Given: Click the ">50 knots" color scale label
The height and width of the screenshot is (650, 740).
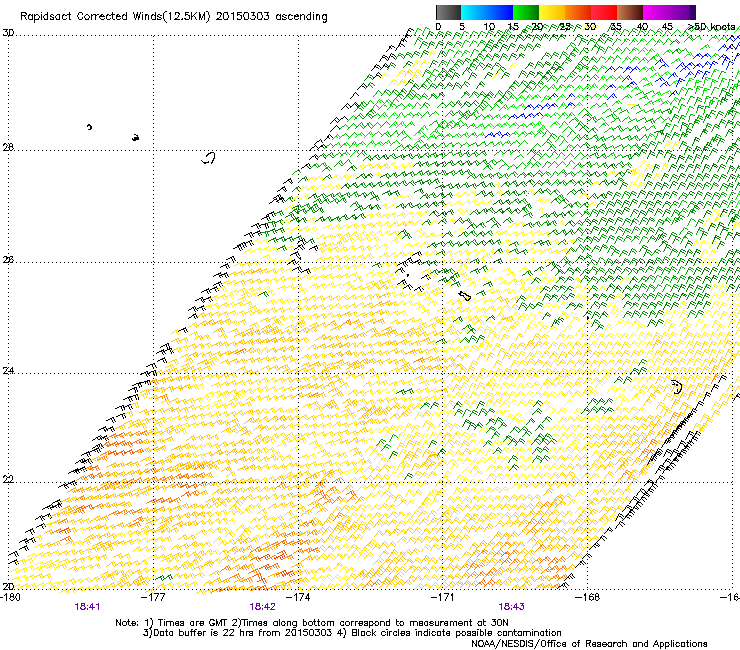Looking at the screenshot, I should (711, 27).
